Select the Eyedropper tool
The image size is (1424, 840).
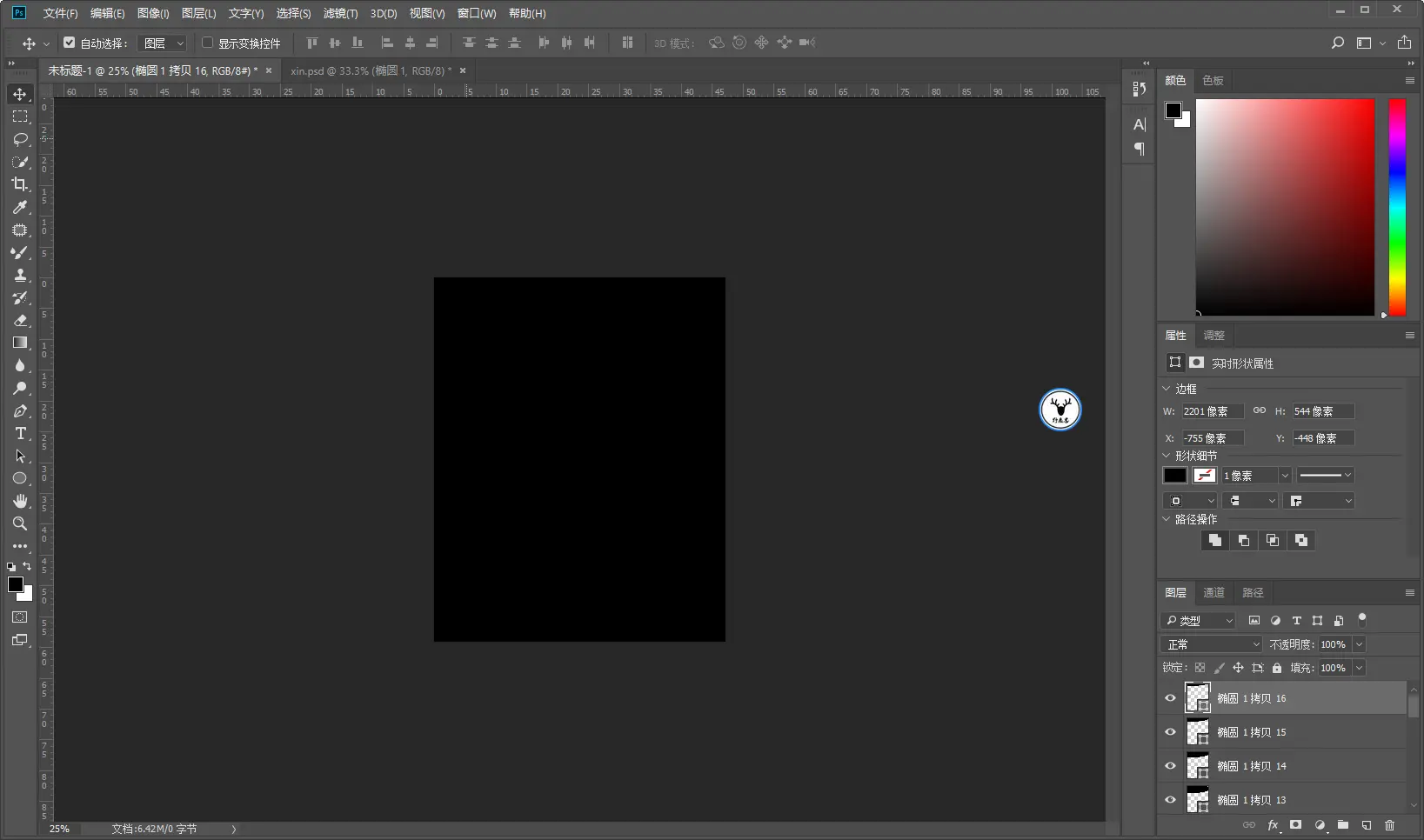pos(20,207)
